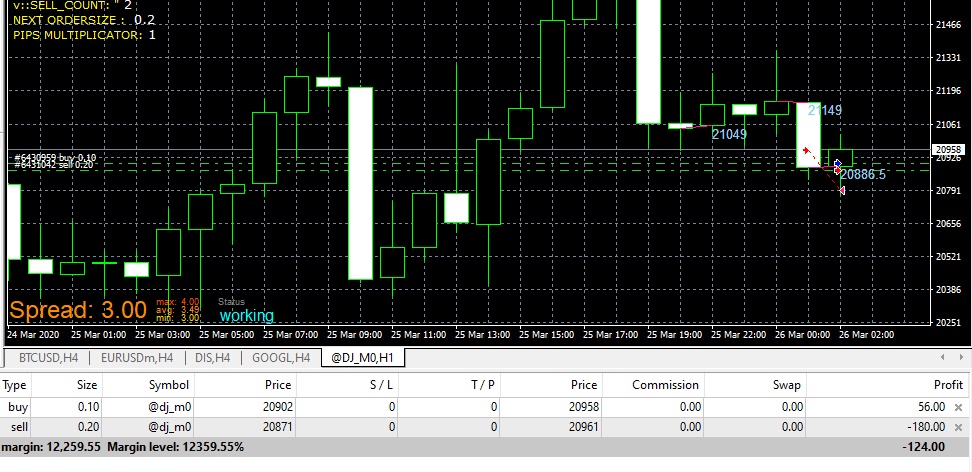Click the 25 Mar 09:00 time axis label

point(355,335)
